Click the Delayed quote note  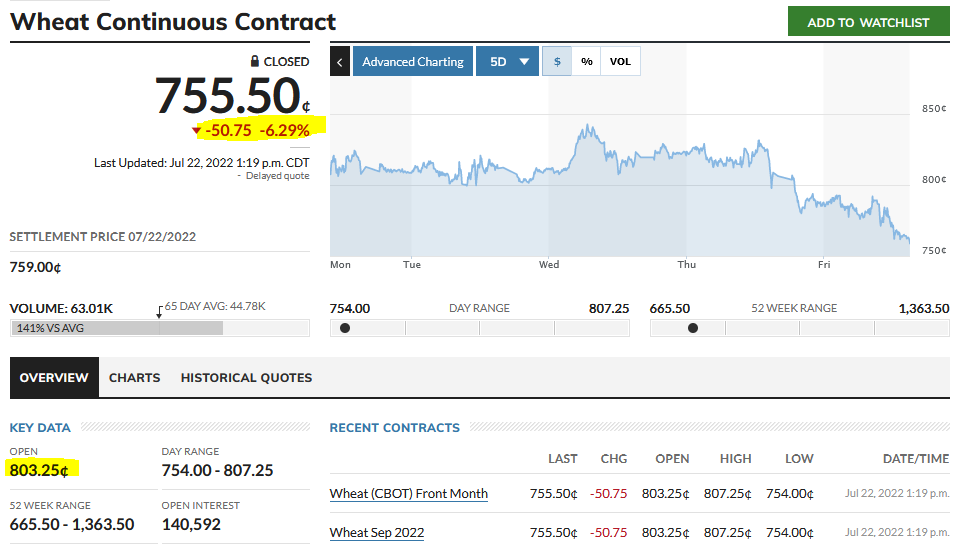coord(277,176)
